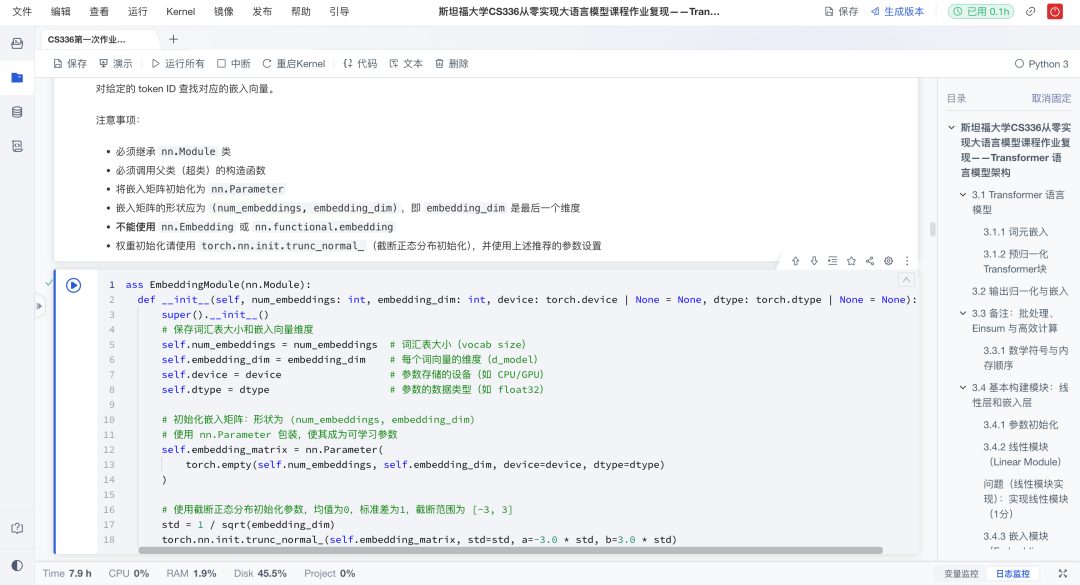Open the 编辑 menu
The width and height of the screenshot is (1080, 585).
click(61, 12)
